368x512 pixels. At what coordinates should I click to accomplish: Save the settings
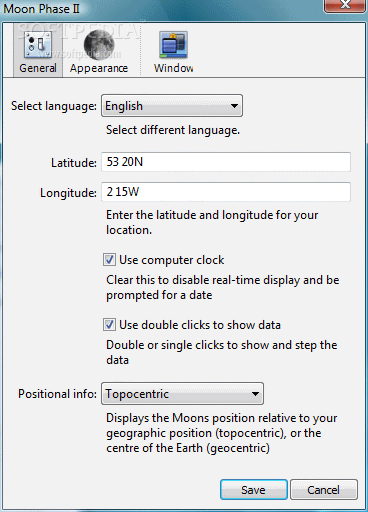point(254,490)
